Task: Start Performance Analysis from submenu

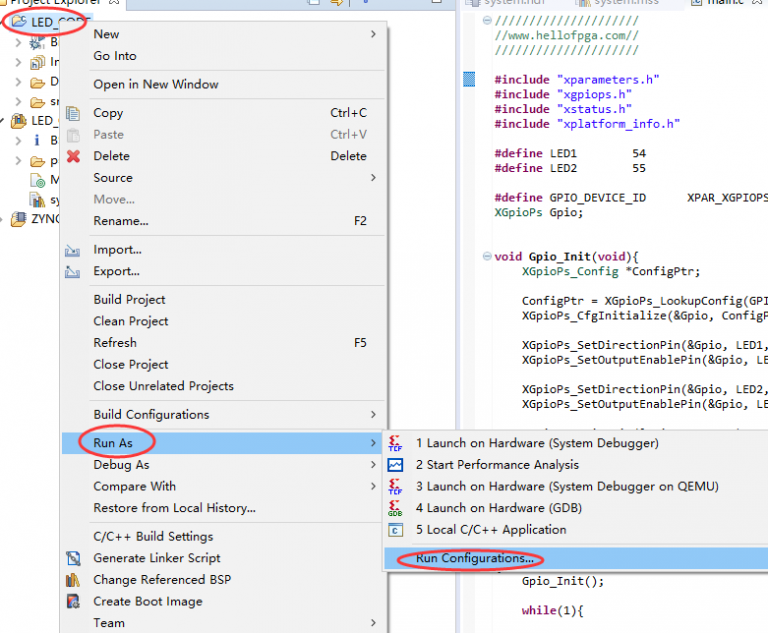Action: coord(497,465)
